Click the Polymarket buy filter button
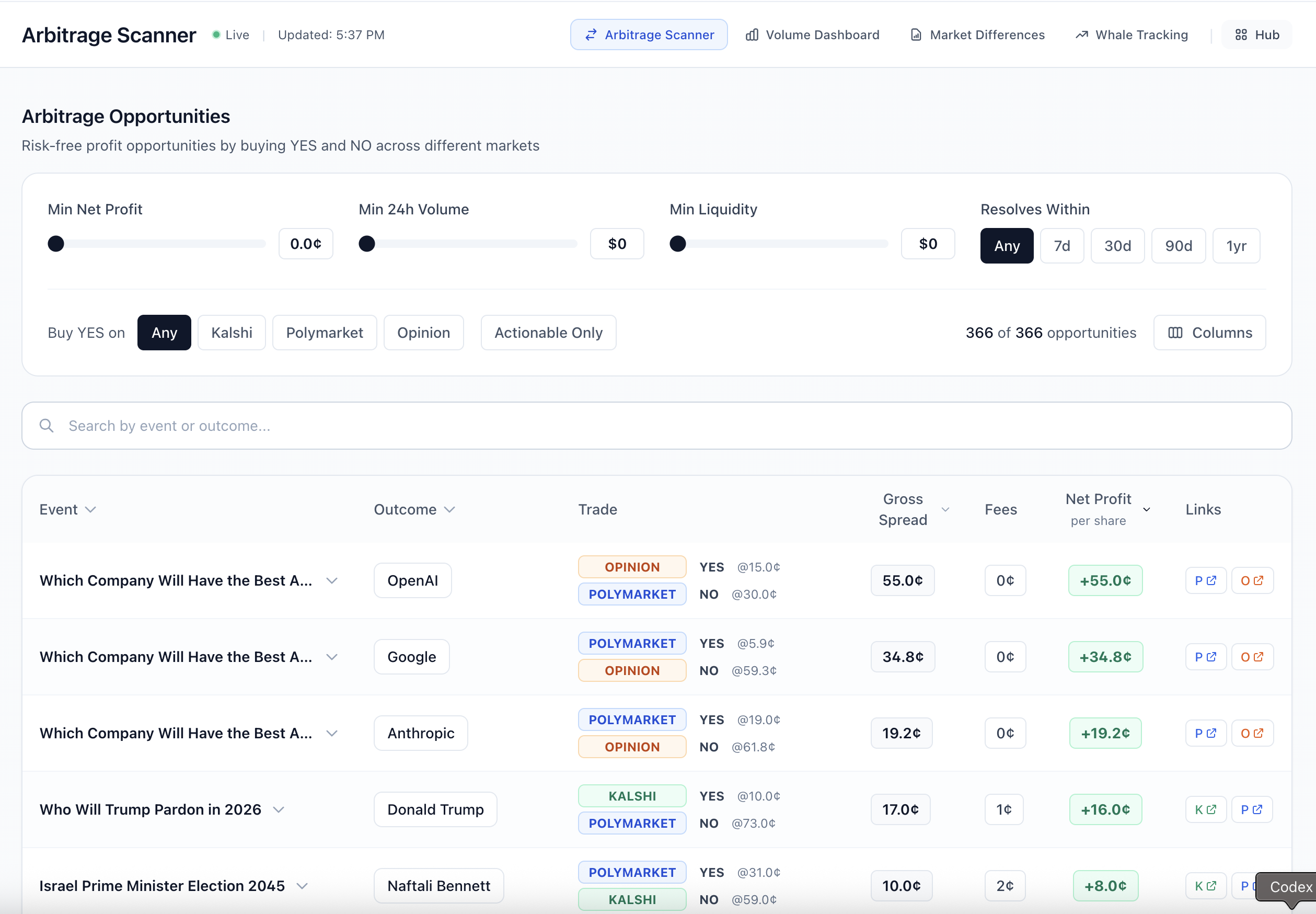Image resolution: width=1316 pixels, height=914 pixels. click(x=324, y=332)
